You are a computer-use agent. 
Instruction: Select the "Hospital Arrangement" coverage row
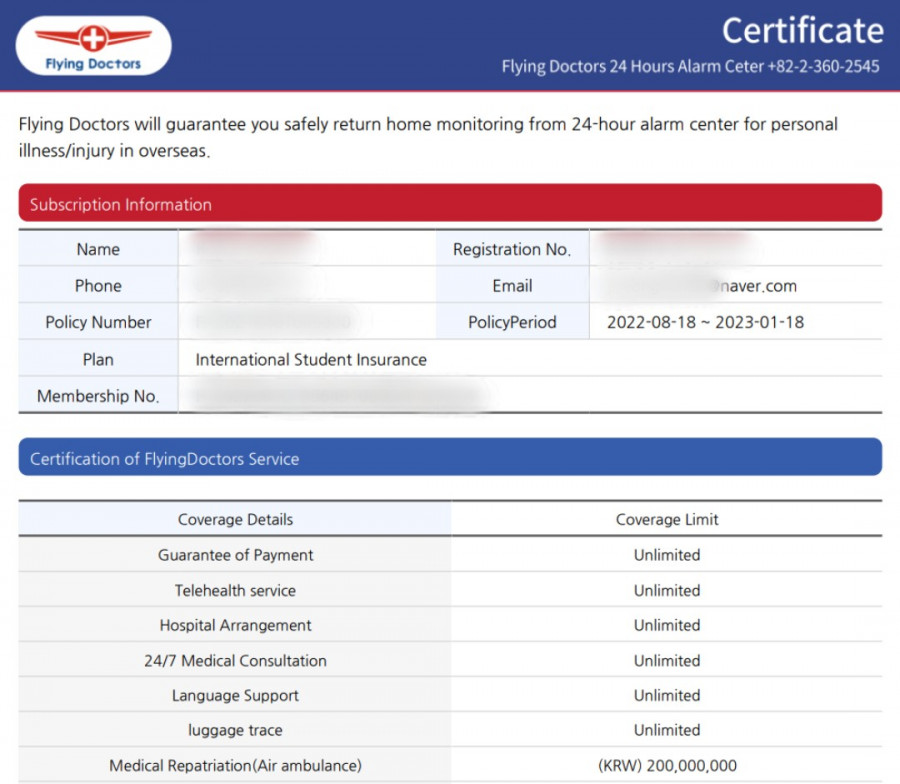pyautogui.click(x=450, y=625)
